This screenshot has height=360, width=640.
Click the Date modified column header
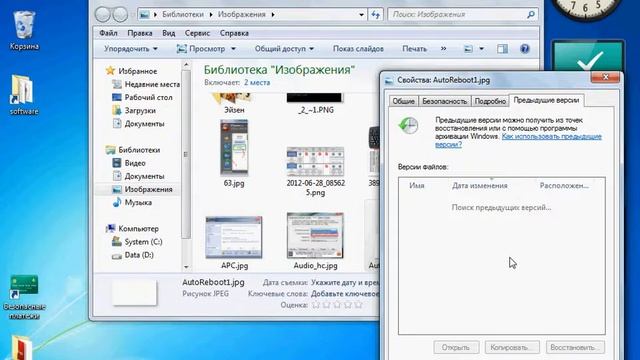480,185
